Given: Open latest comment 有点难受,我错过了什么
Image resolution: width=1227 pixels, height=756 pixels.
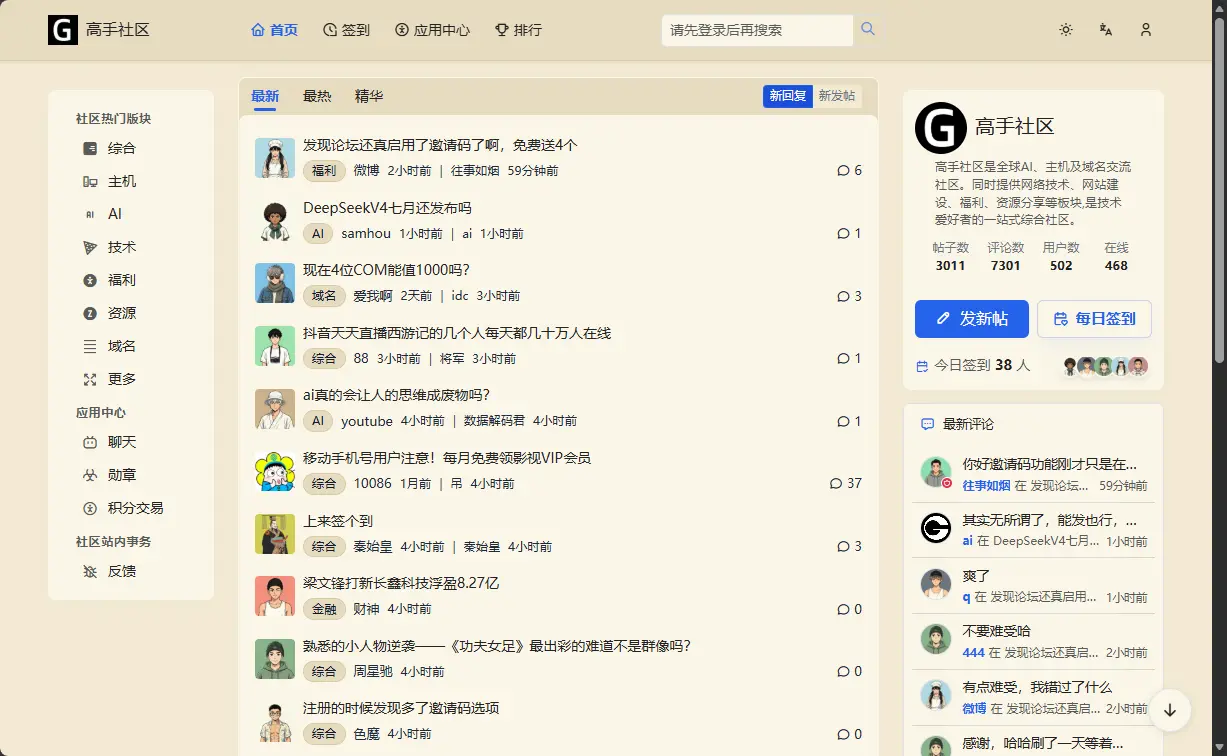Looking at the screenshot, I should (x=1037, y=687).
